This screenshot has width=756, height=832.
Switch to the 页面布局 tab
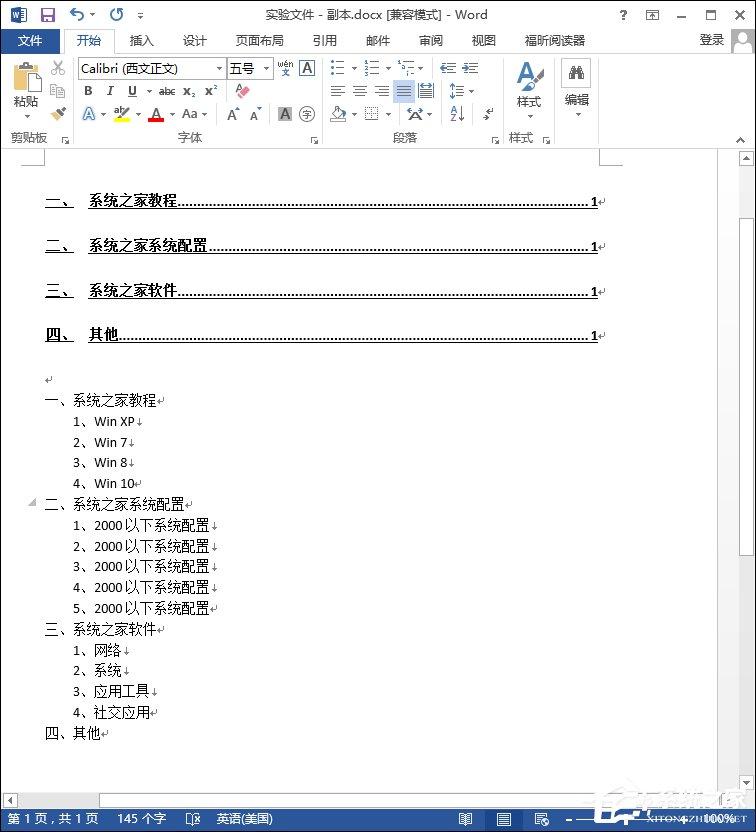click(x=259, y=40)
